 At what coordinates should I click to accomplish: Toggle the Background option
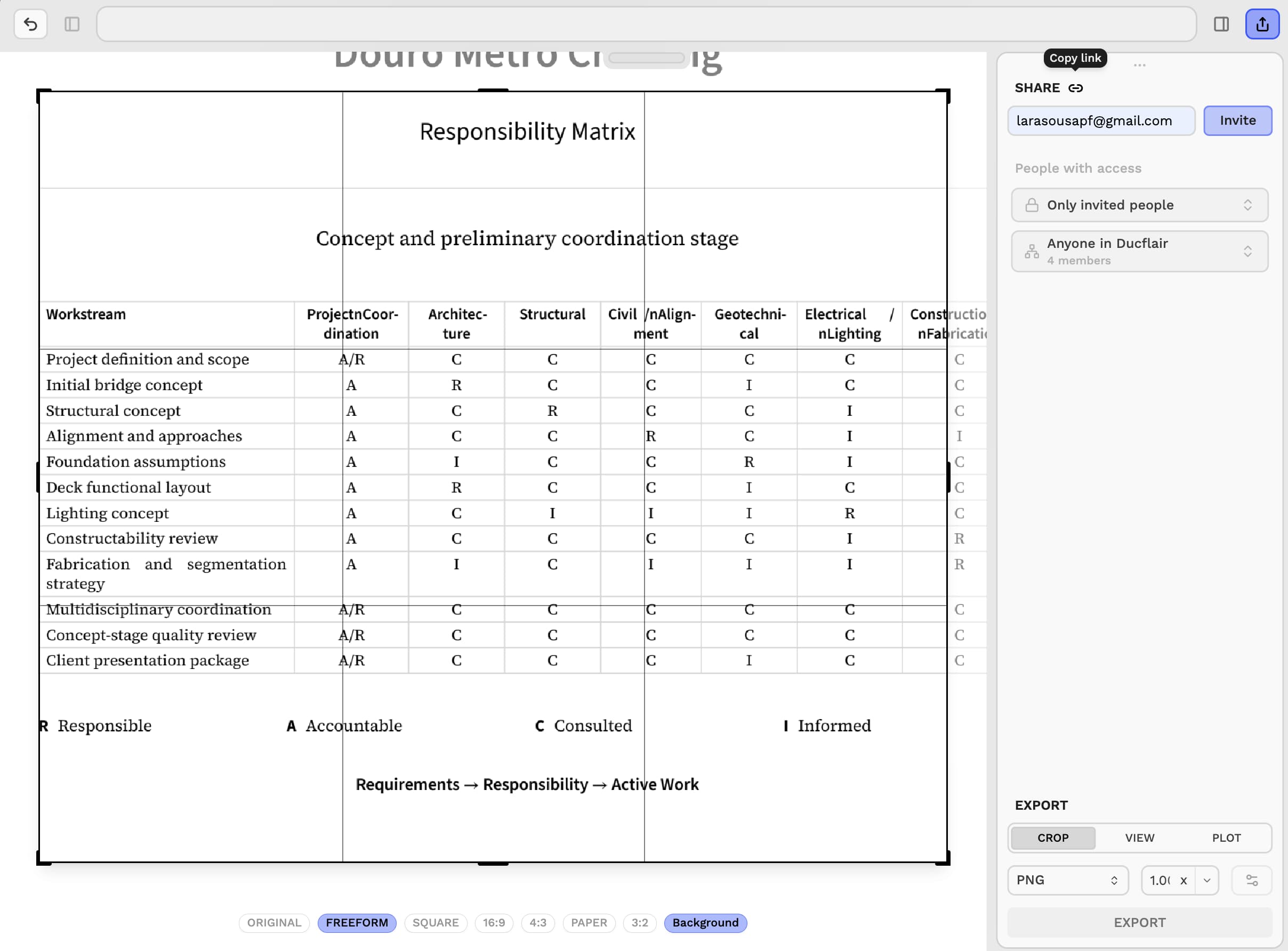point(705,923)
